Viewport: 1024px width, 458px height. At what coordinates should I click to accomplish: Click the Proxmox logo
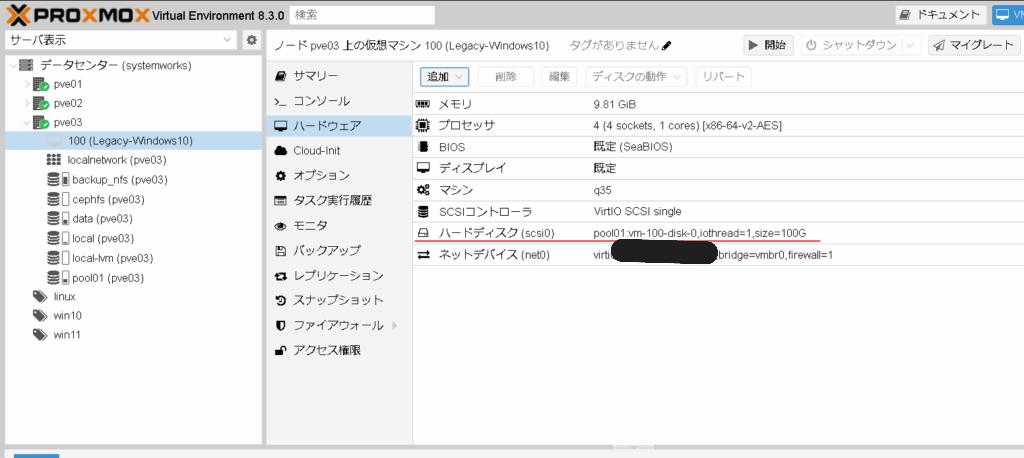pos(77,14)
